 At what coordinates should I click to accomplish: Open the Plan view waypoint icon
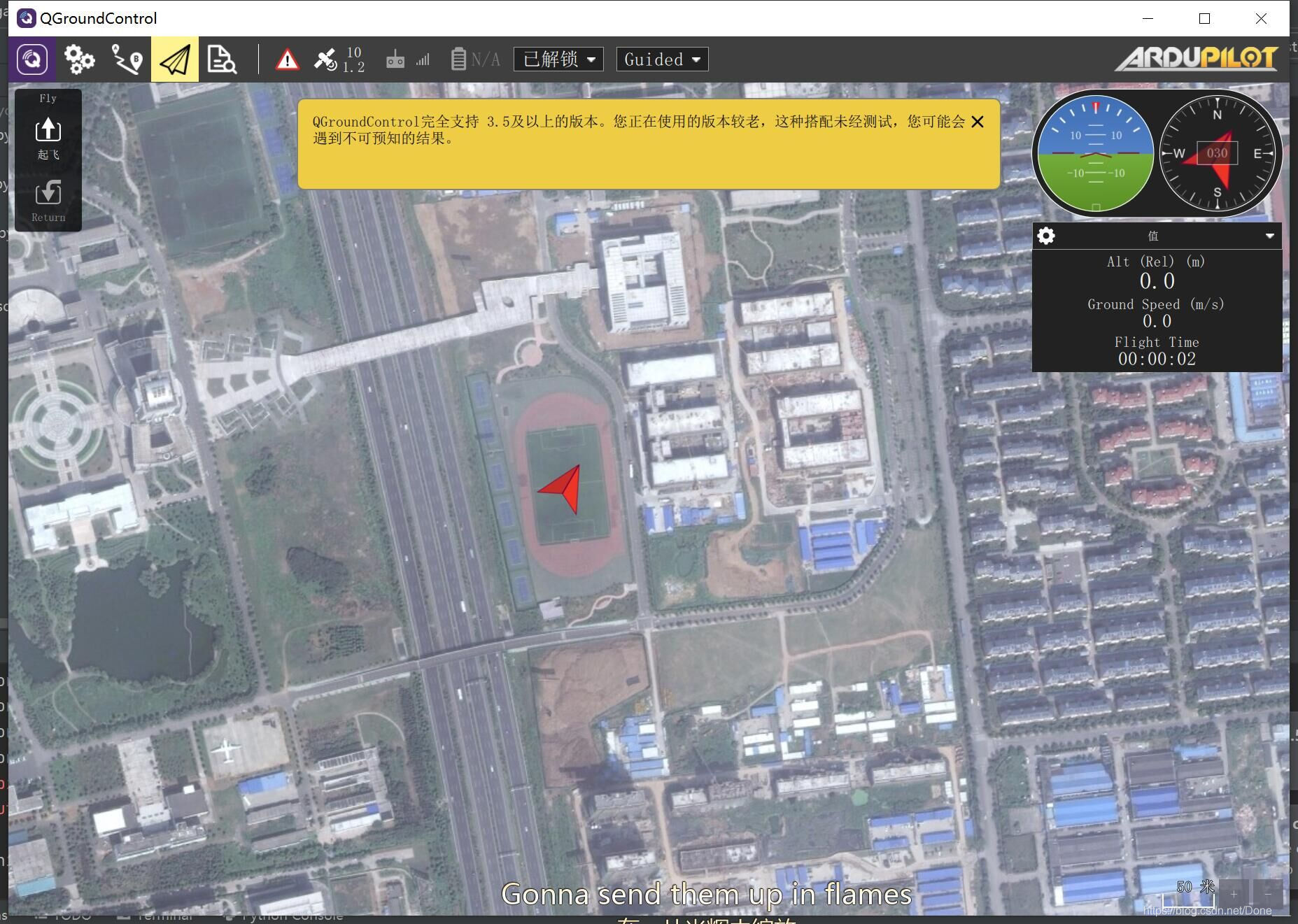click(127, 59)
